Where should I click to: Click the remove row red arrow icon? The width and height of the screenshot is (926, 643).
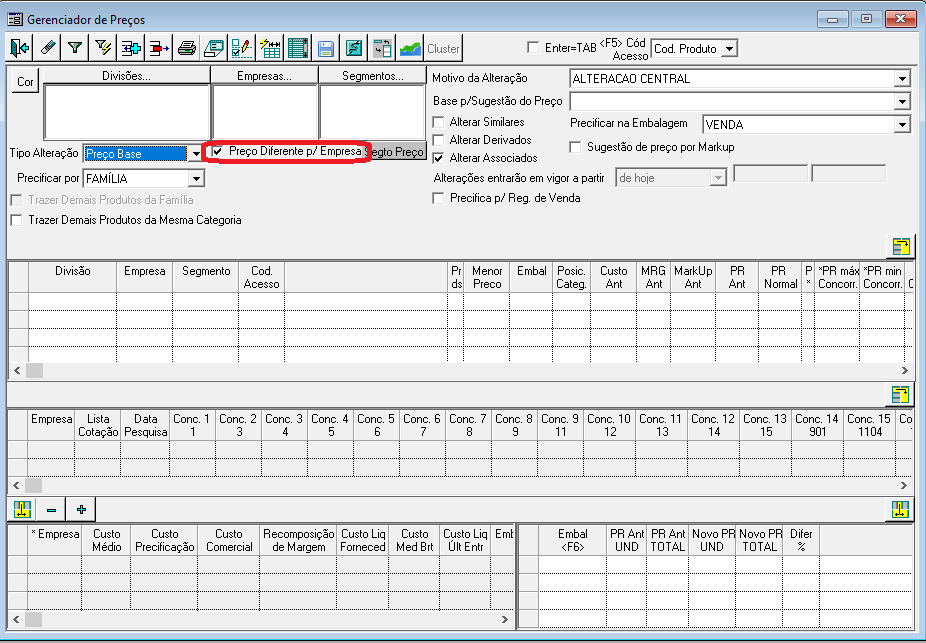click(x=158, y=48)
